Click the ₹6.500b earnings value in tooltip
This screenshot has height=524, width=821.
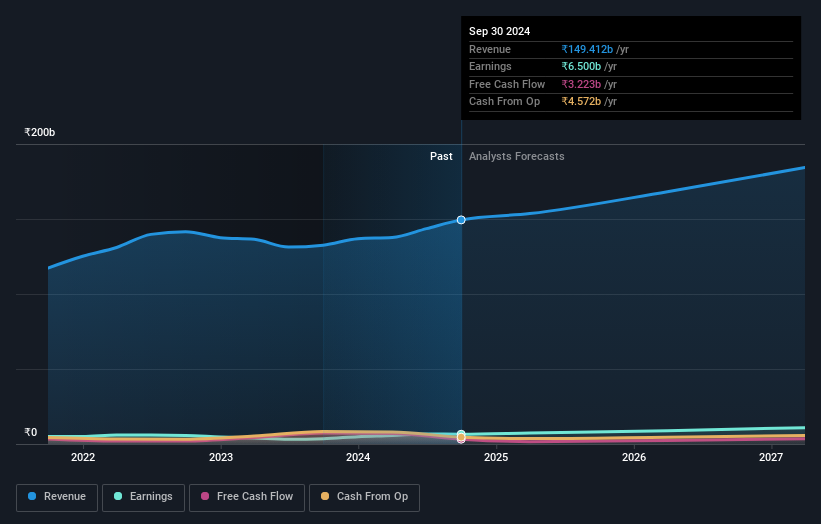pos(581,66)
